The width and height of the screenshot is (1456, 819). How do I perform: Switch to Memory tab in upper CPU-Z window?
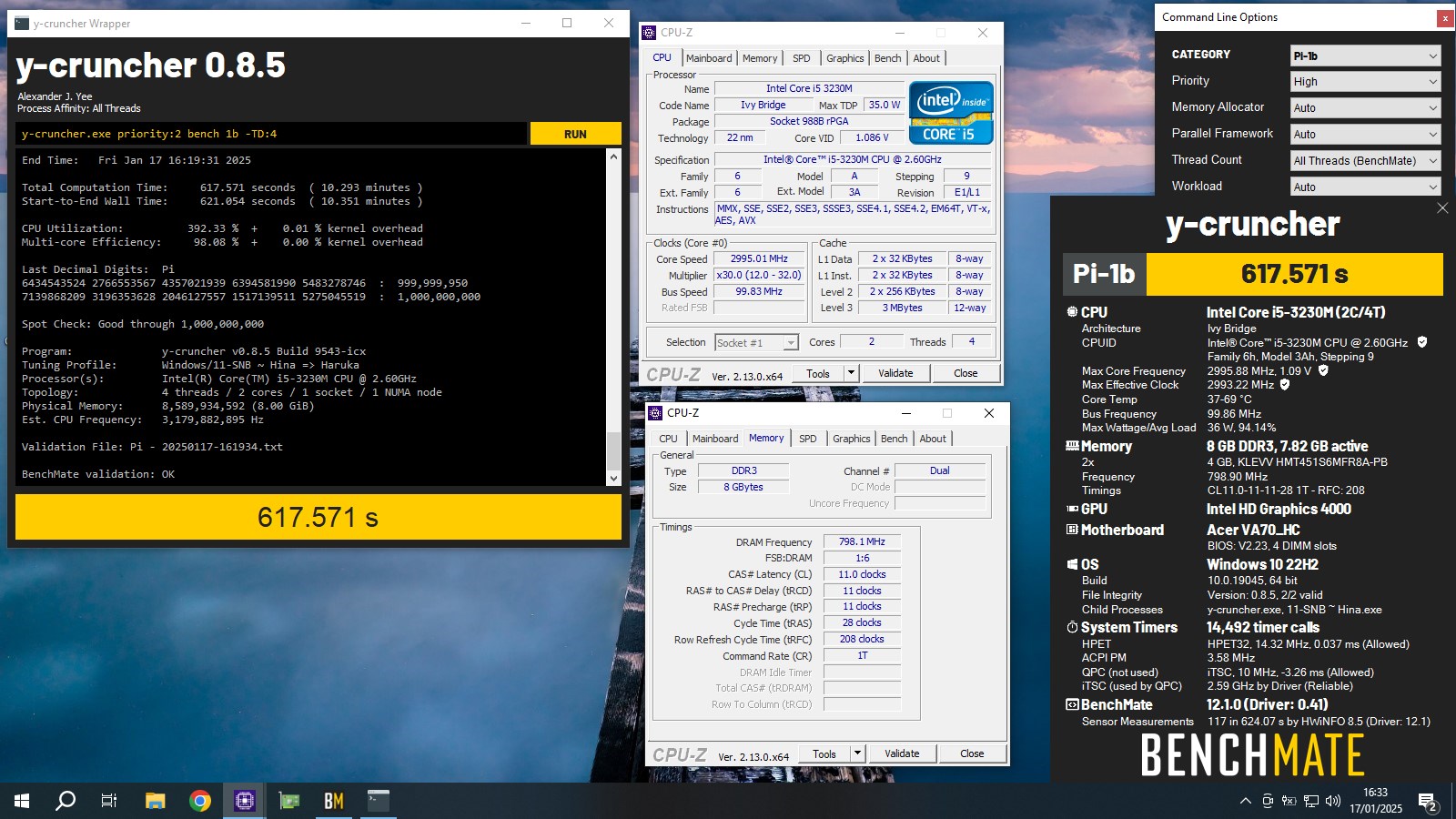(x=760, y=58)
